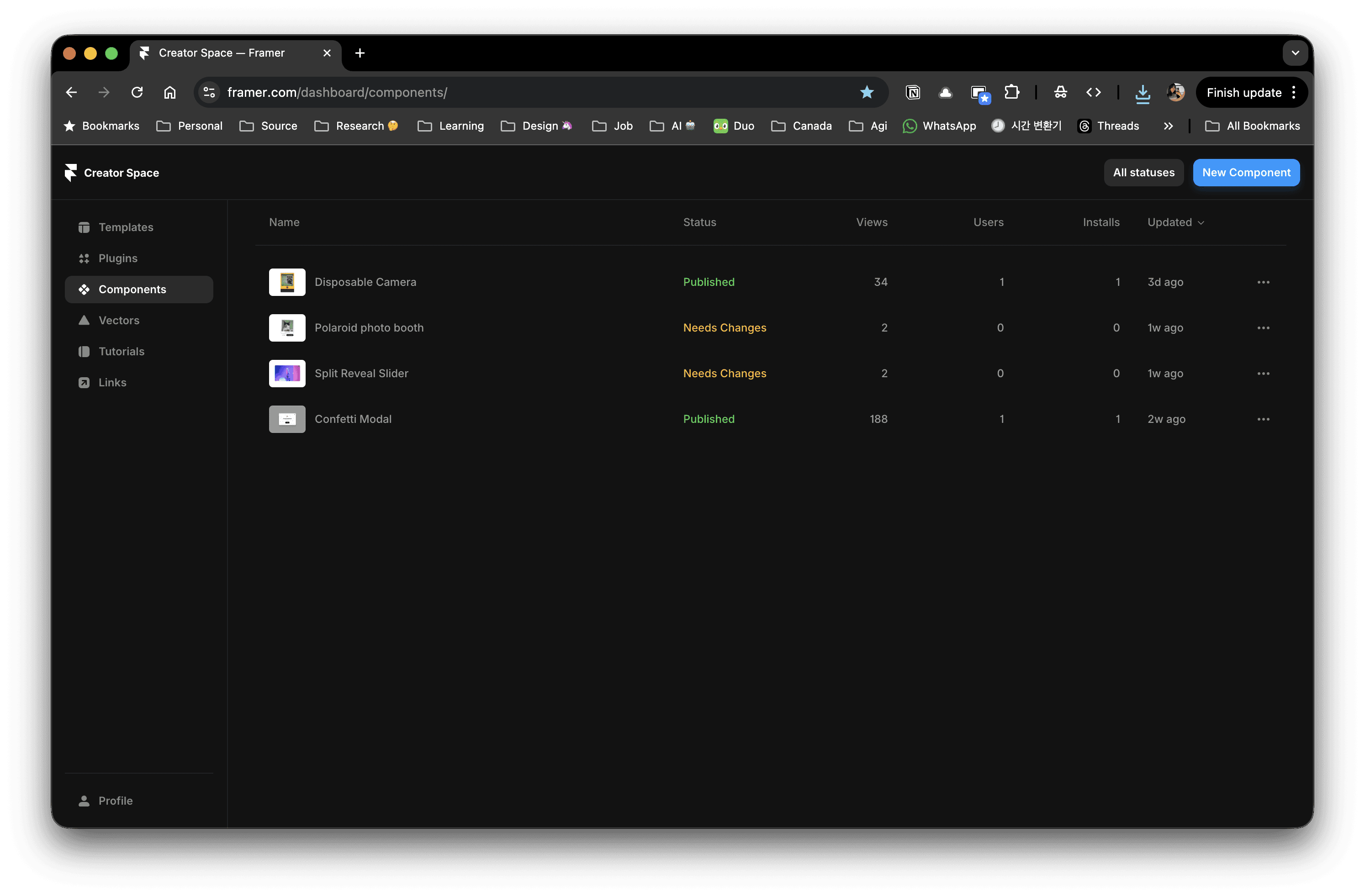Open the Split Reveal Slider thumbnail
The width and height of the screenshot is (1365, 896).
pyautogui.click(x=287, y=374)
